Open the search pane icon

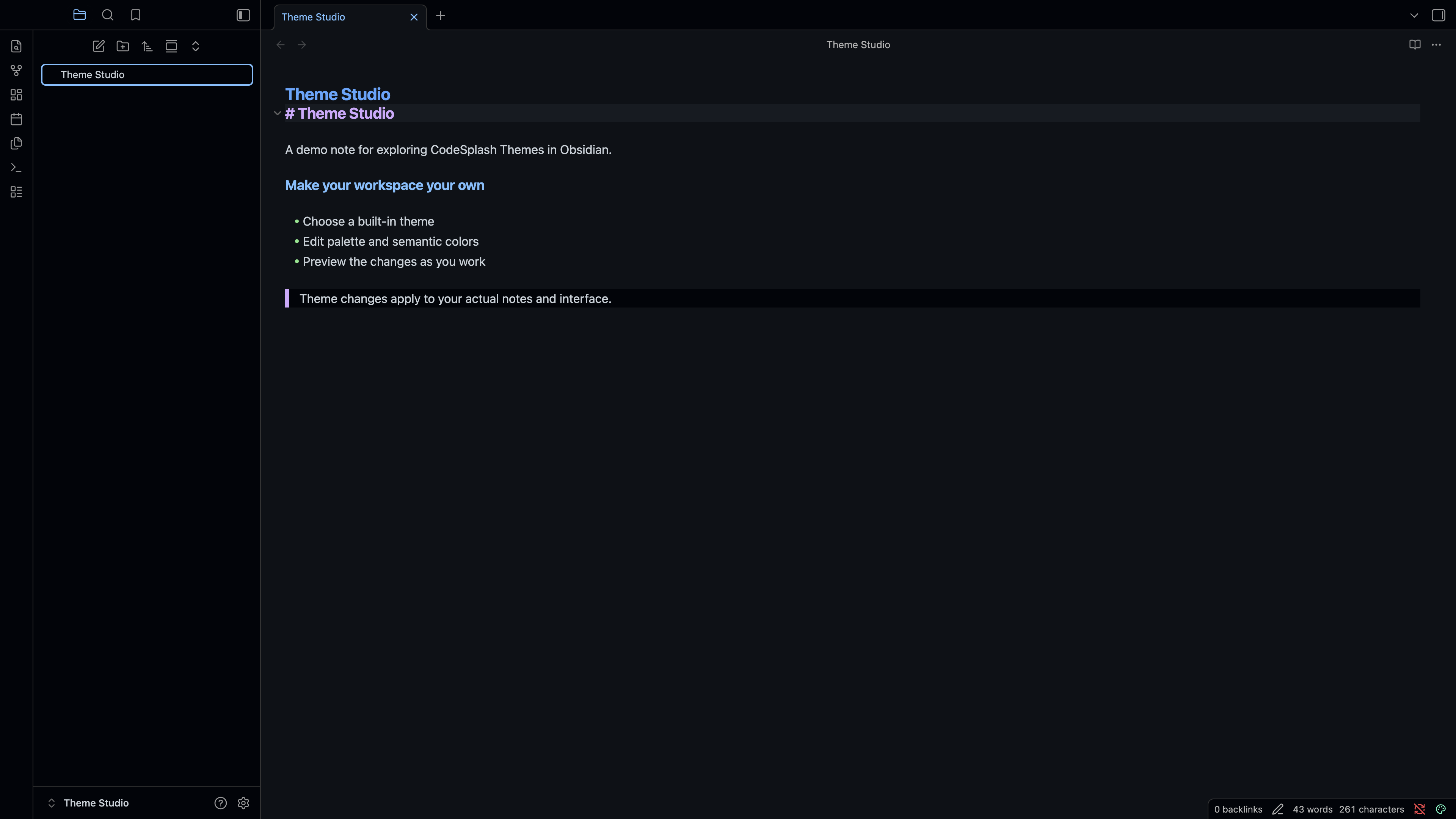tap(107, 15)
